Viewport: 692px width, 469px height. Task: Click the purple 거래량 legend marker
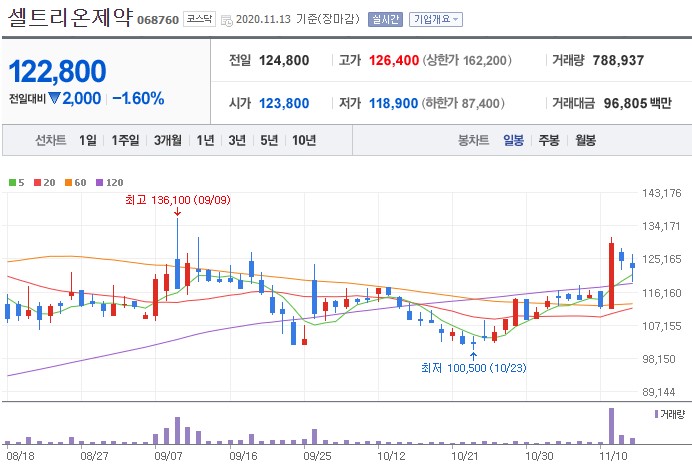656,414
